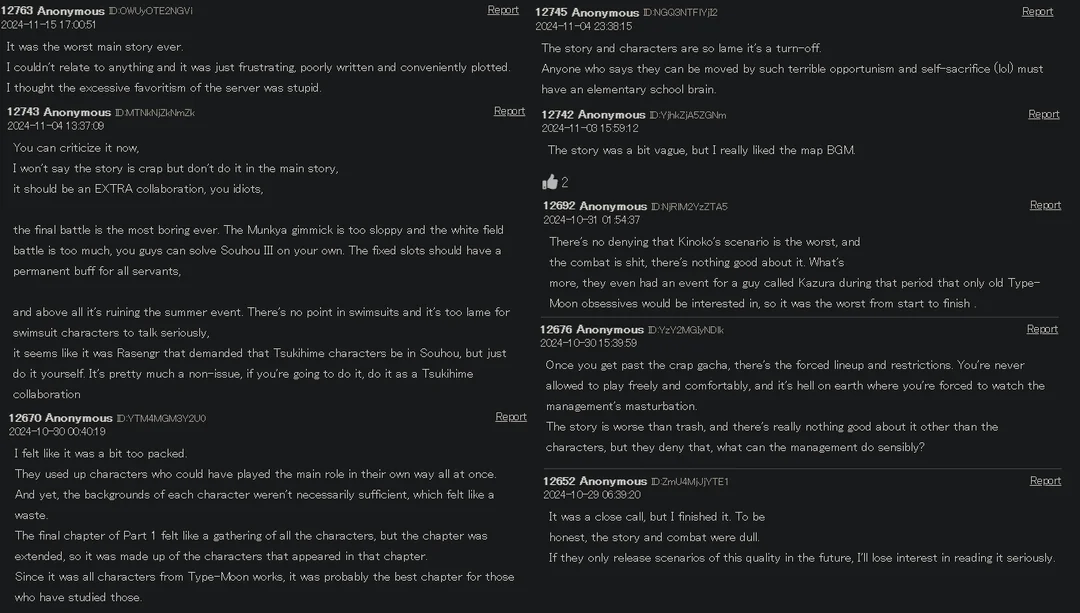This screenshot has width=1080, height=613.
Task: Click the thumbs-up icon under comment 12742
Action: (550, 182)
